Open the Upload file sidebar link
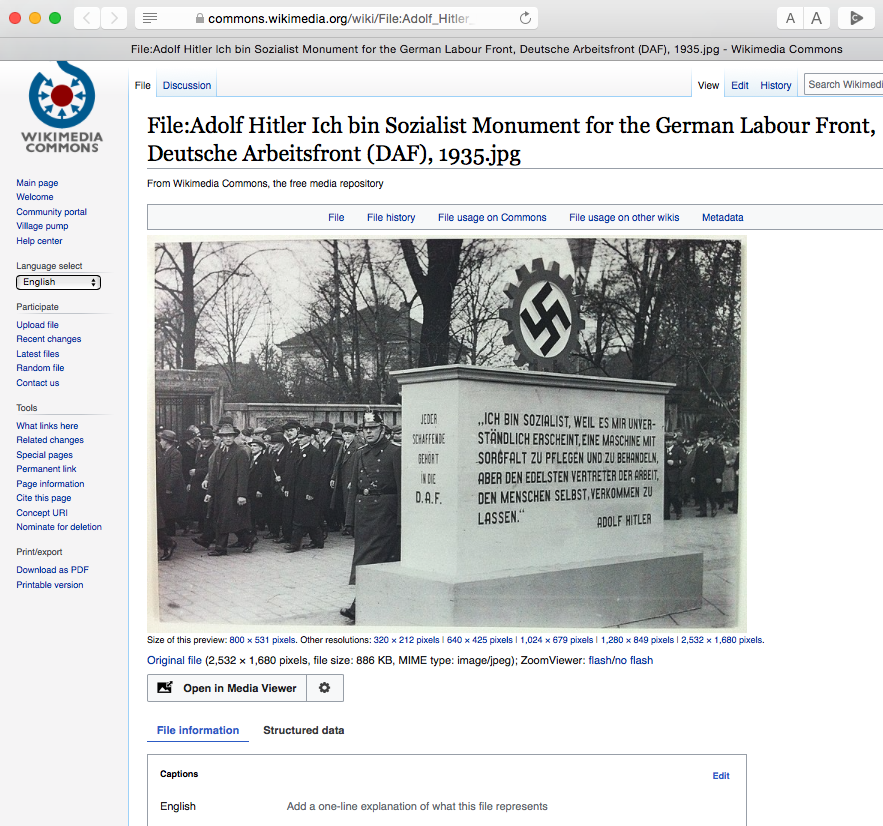Screen dimensions: 883x826 [37, 325]
